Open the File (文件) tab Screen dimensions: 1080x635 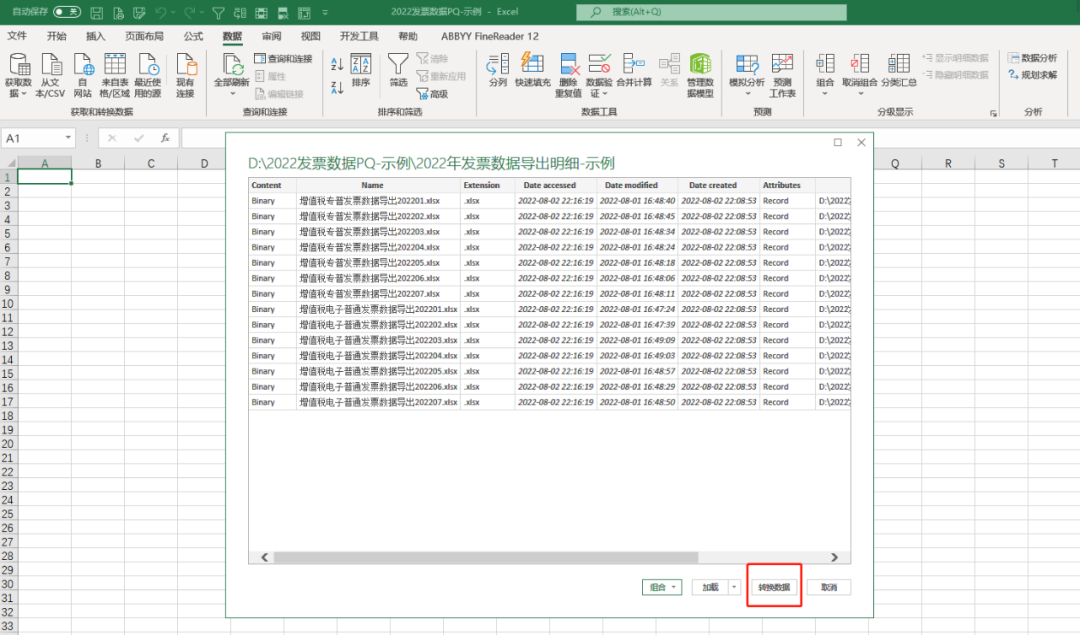17,36
